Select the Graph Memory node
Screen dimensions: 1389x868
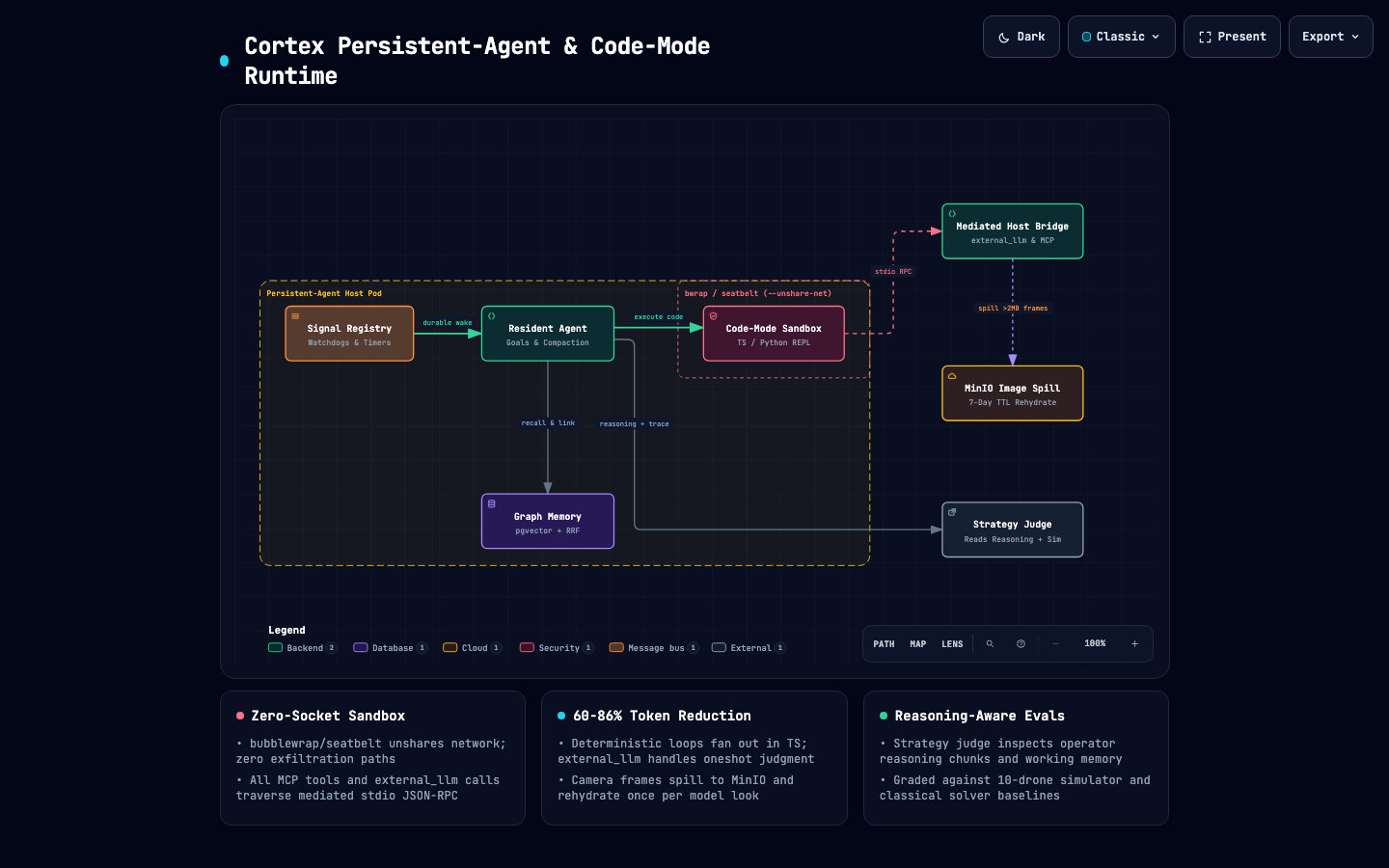[x=548, y=522]
